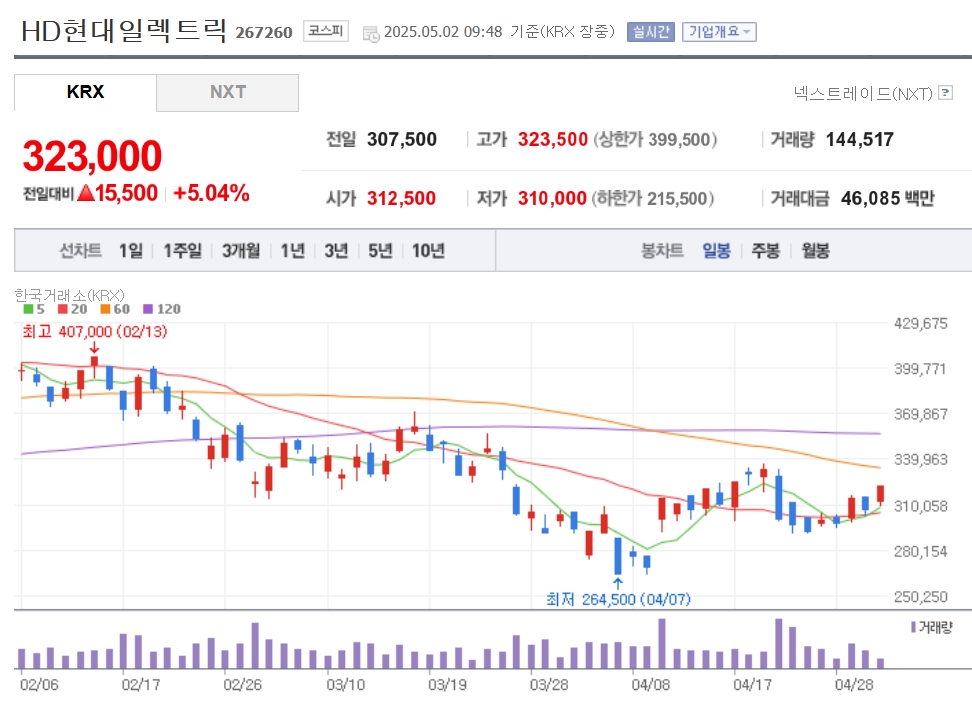Select the 1일 line chart period
This screenshot has width=972, height=713.
[x=131, y=250]
